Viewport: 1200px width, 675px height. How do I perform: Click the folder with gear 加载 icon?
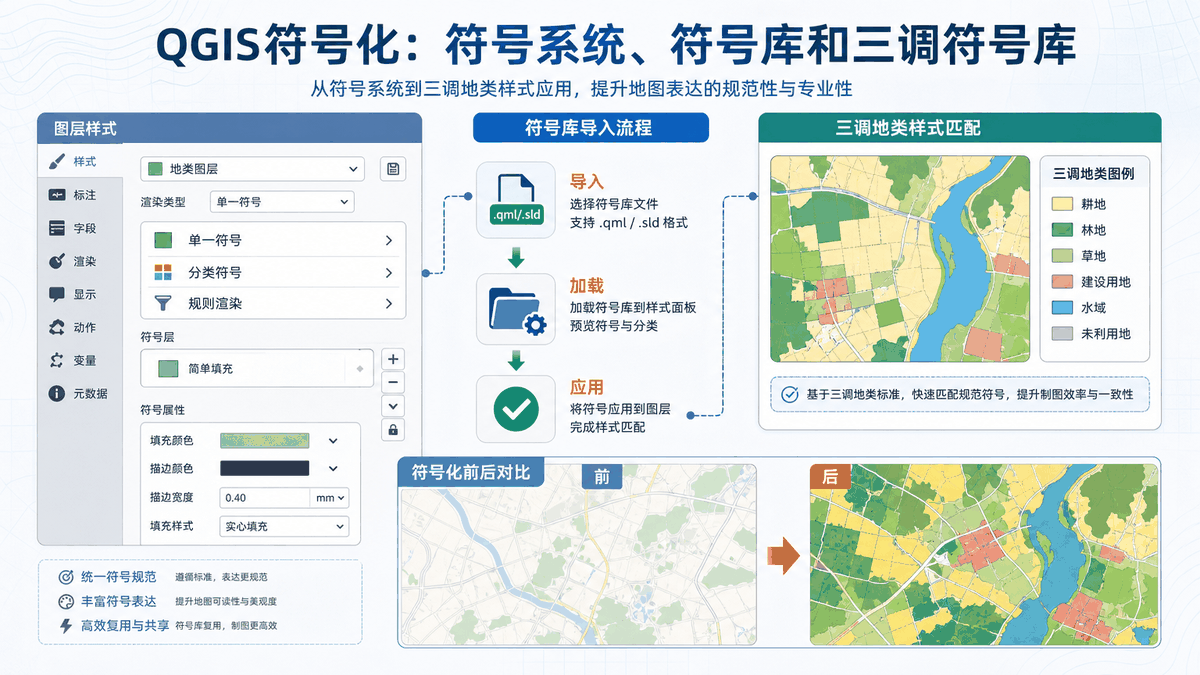(x=516, y=309)
